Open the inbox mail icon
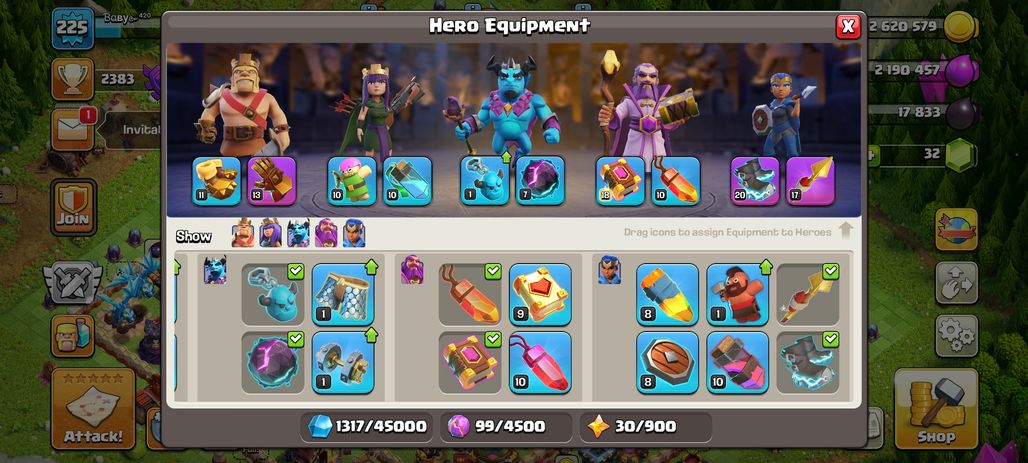 73,128
